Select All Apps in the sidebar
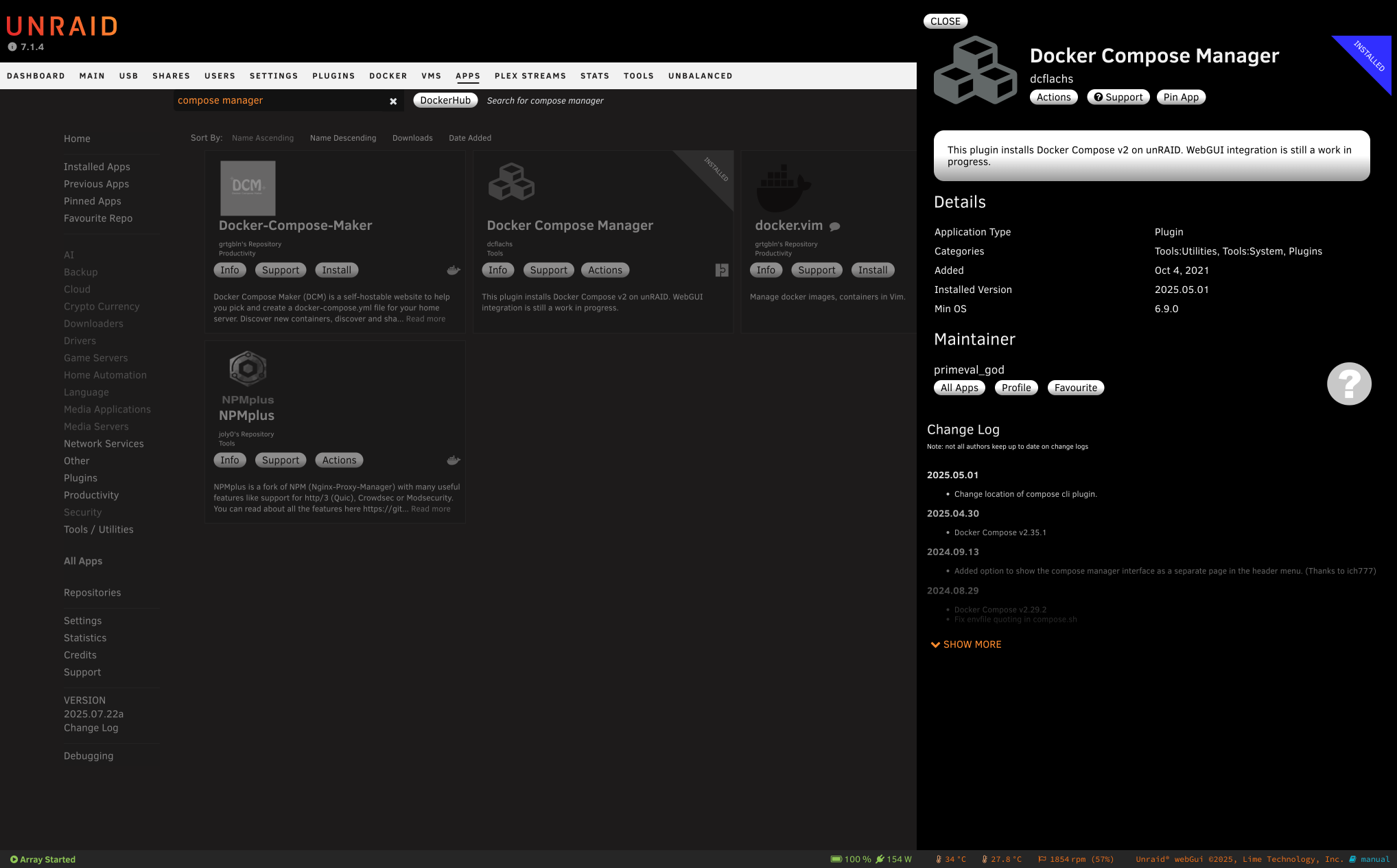 click(83, 561)
